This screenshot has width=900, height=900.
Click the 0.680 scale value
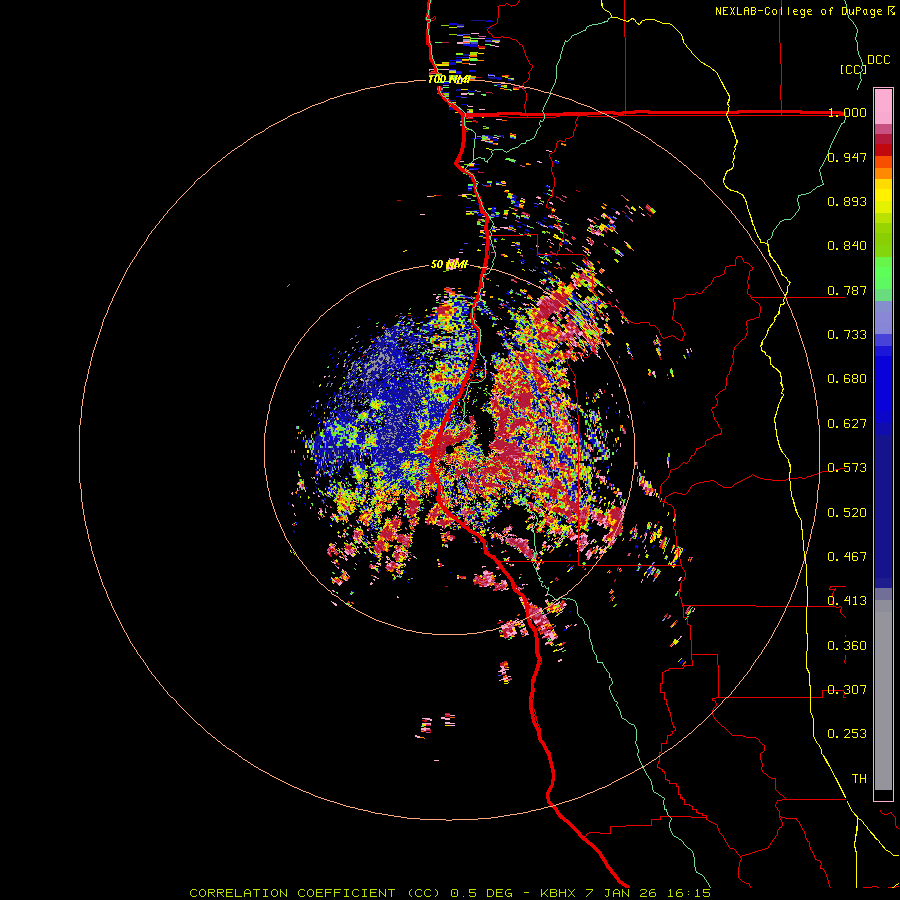pos(847,379)
